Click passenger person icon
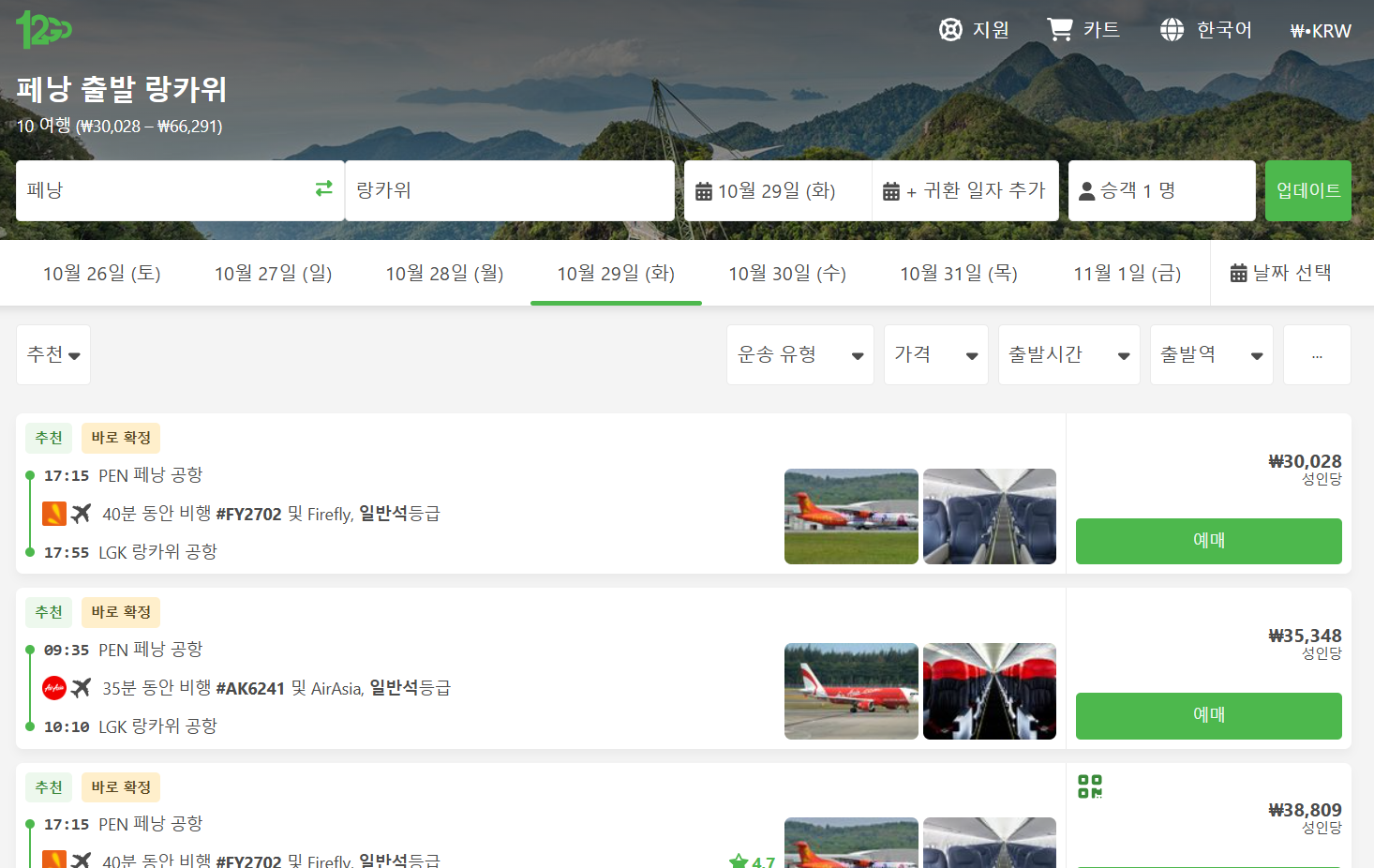This screenshot has width=1374, height=868. coord(1087,191)
